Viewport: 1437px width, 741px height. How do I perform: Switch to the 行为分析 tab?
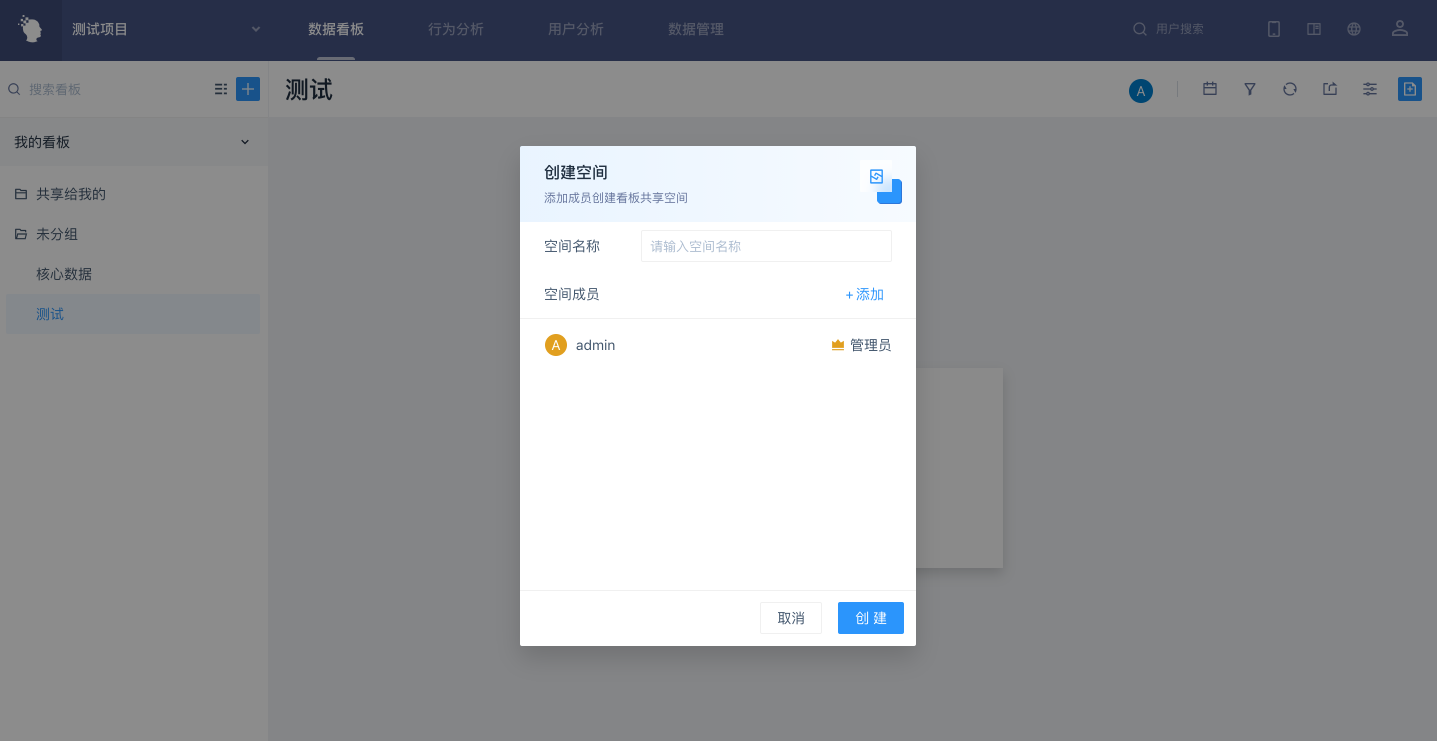click(x=456, y=29)
